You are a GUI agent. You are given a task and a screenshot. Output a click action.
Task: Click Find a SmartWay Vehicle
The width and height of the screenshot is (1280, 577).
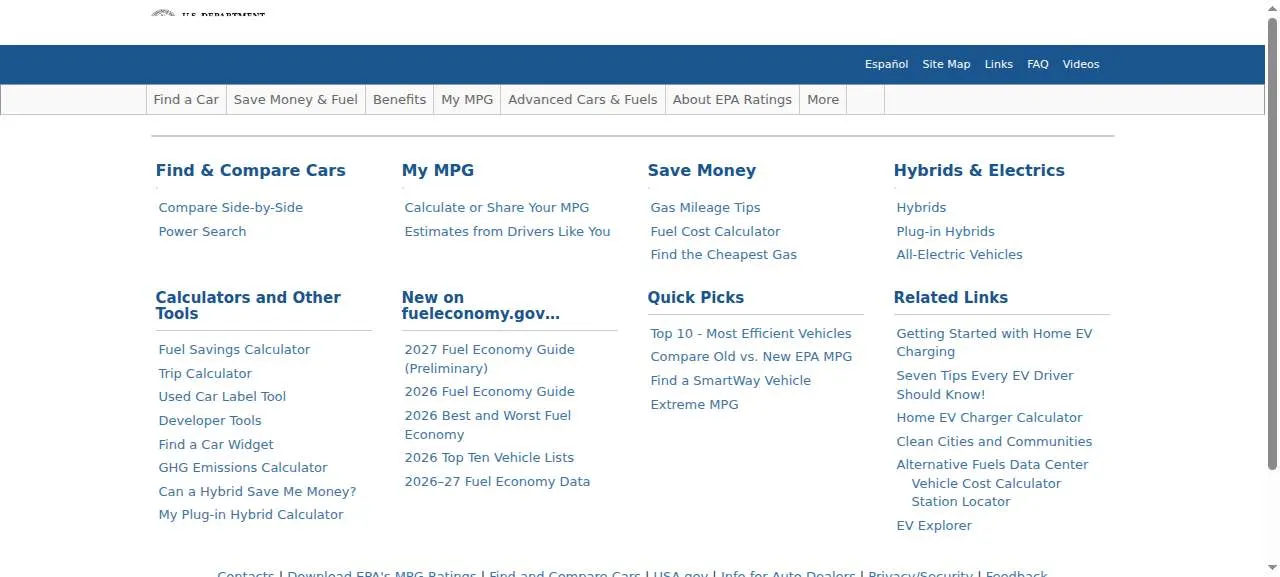tap(730, 381)
